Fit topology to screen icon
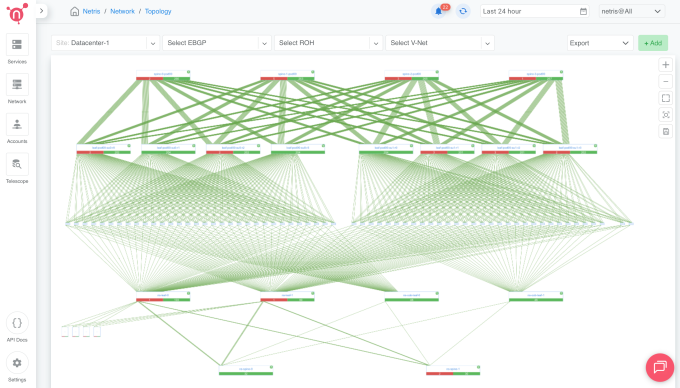The width and height of the screenshot is (680, 388). (x=666, y=98)
